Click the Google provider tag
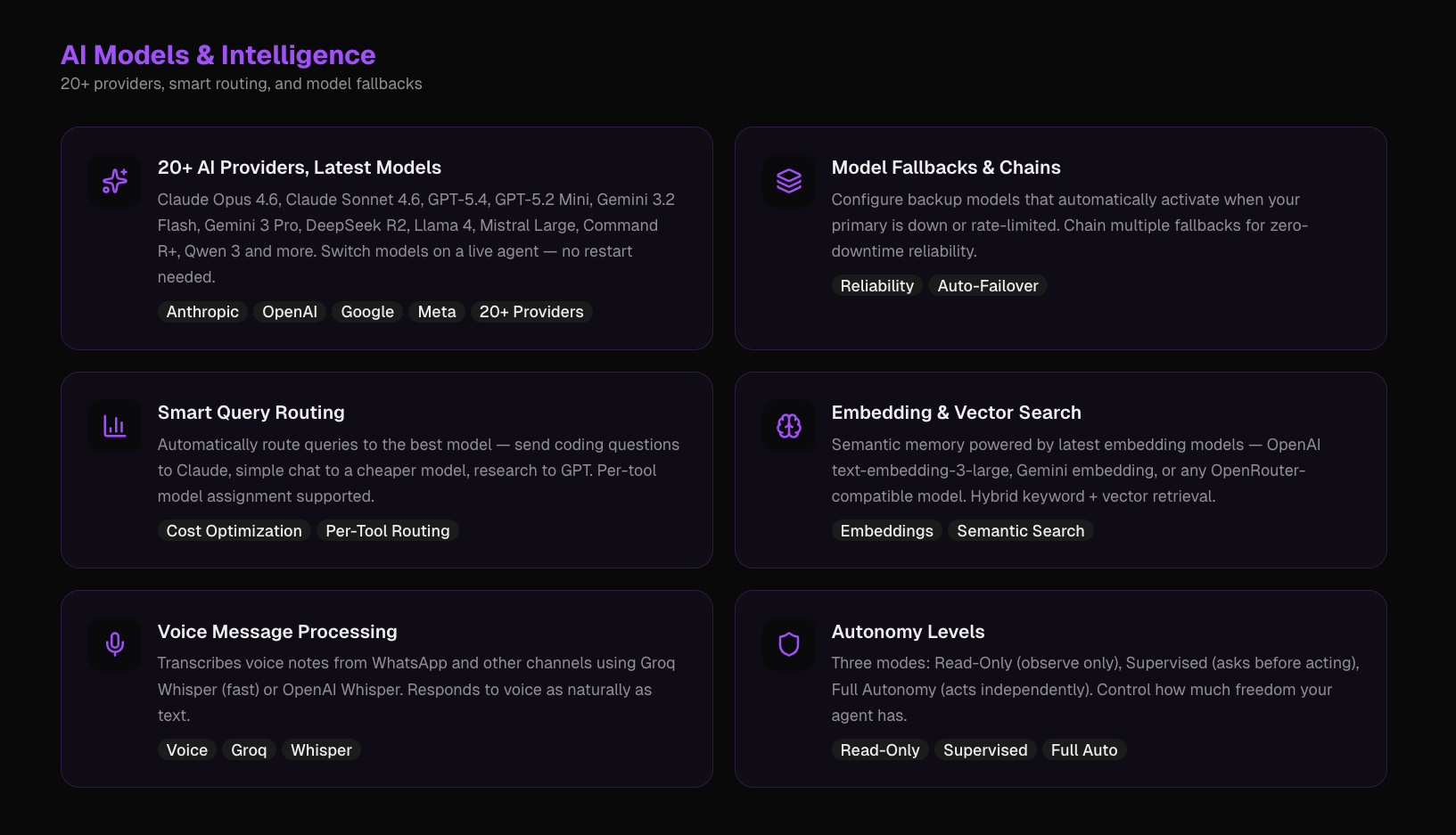The image size is (1456, 835). 367,312
